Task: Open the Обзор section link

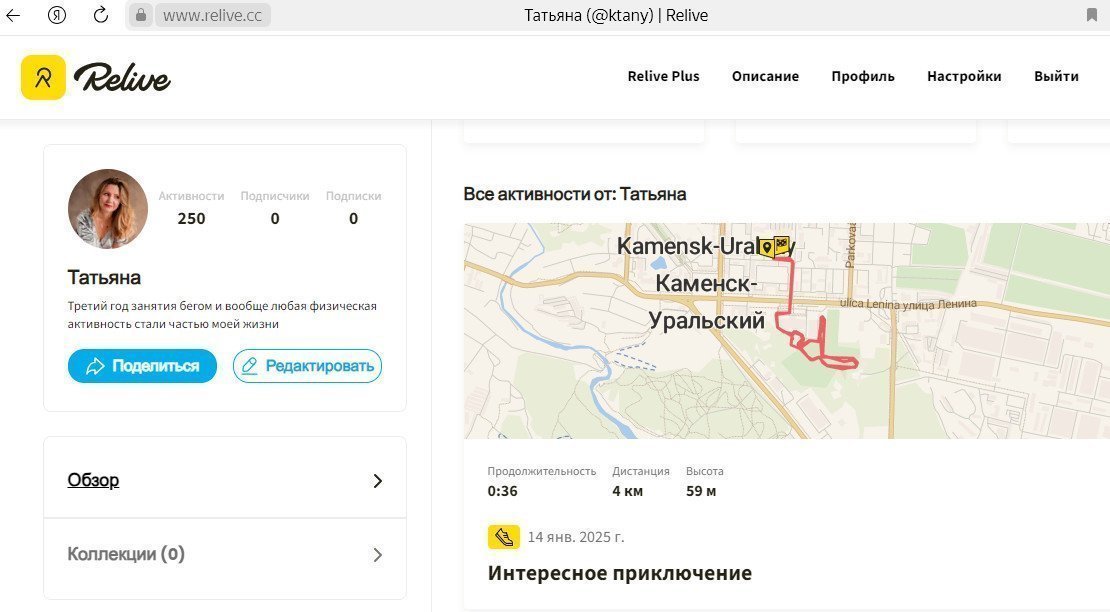Action: tap(93, 480)
